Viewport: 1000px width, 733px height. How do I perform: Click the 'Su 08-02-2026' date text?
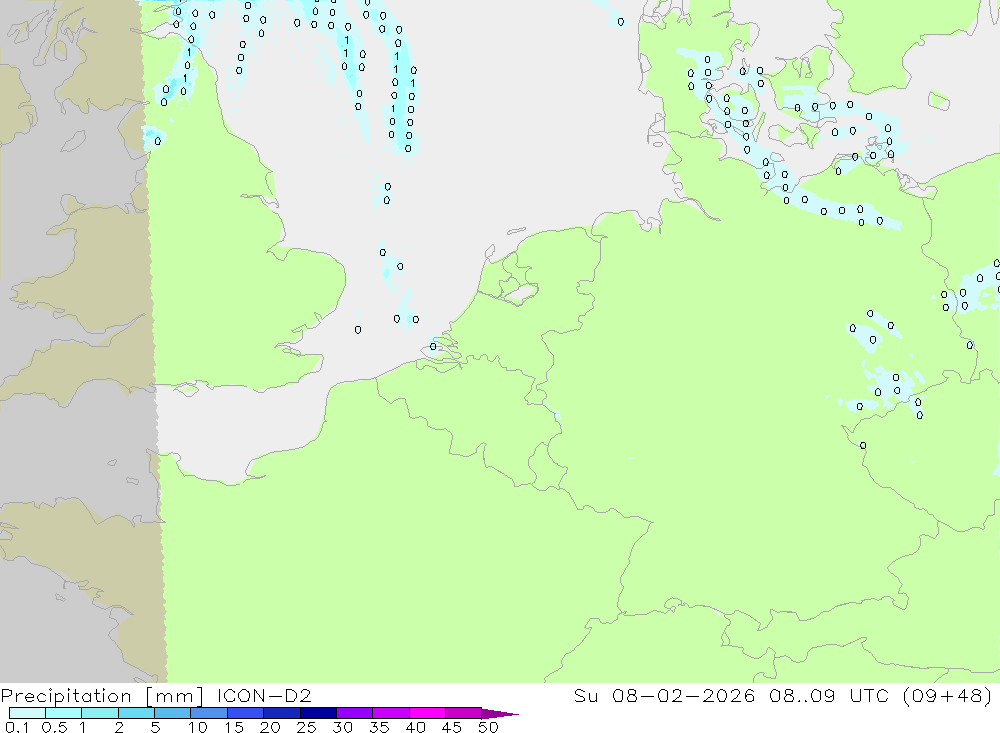664,695
